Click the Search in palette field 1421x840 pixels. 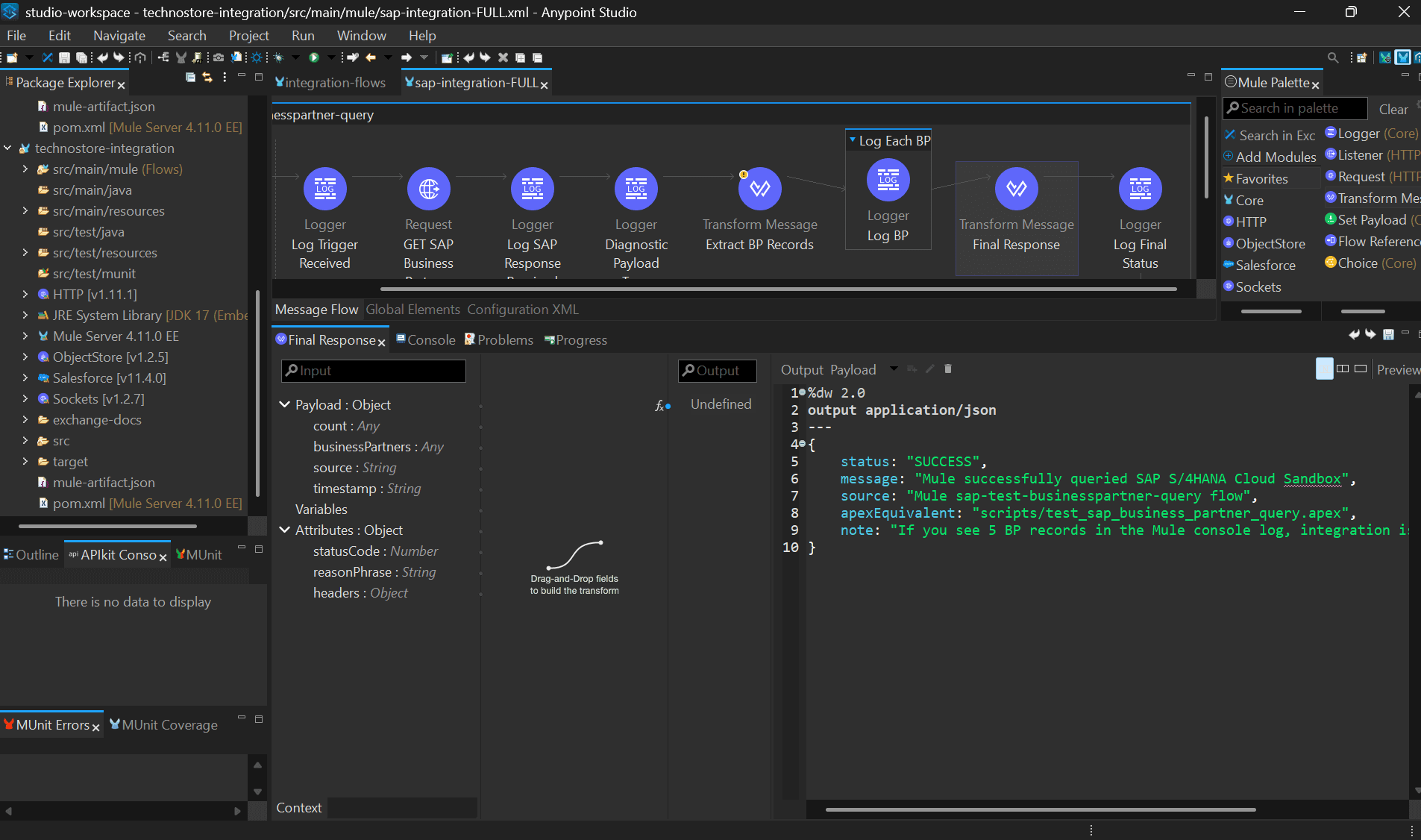tap(1295, 108)
